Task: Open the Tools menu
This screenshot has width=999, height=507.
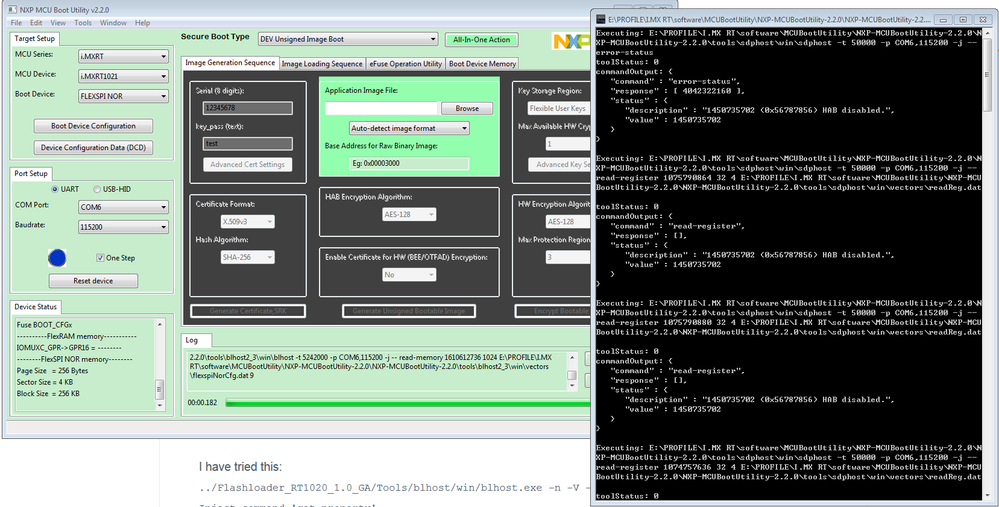Action: click(83, 23)
